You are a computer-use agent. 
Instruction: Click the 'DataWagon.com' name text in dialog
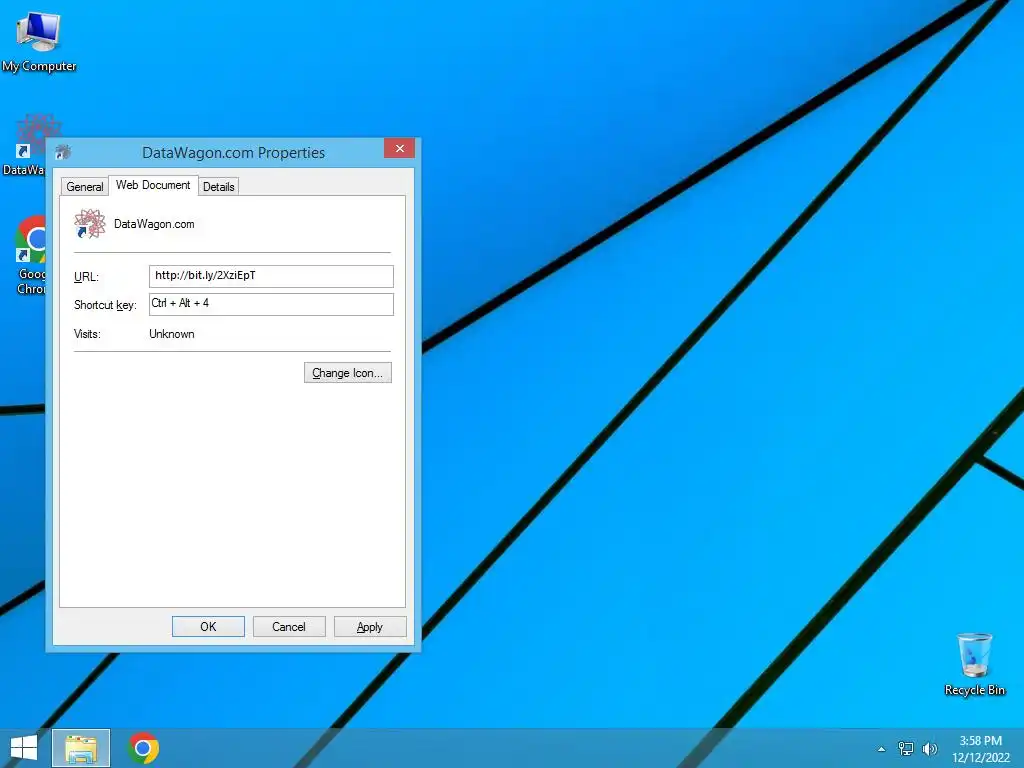tap(154, 224)
